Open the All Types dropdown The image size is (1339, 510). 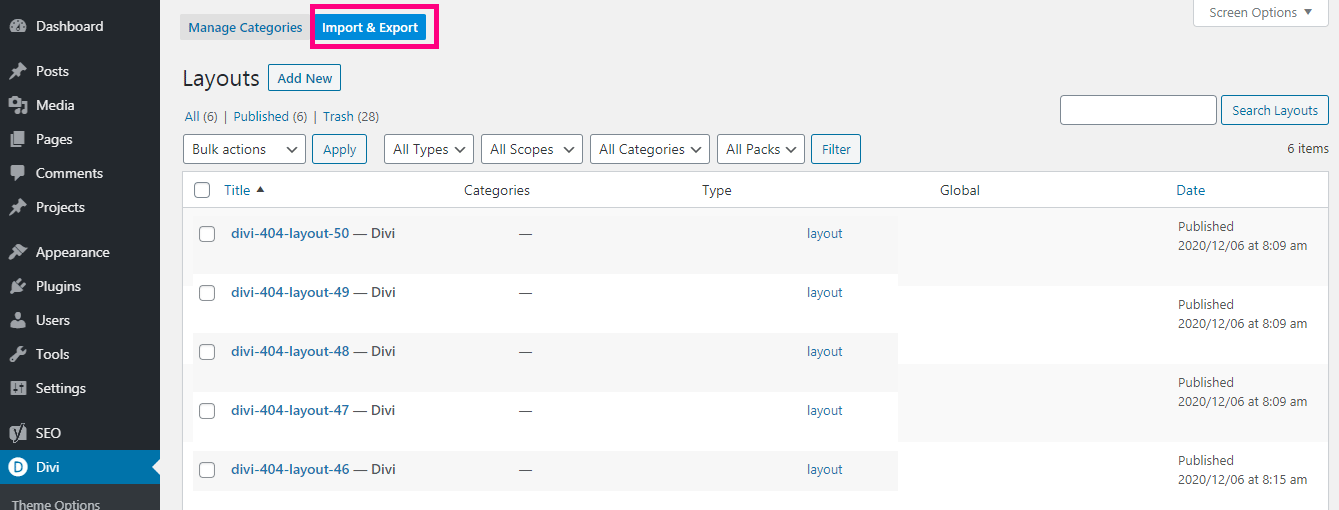click(429, 149)
